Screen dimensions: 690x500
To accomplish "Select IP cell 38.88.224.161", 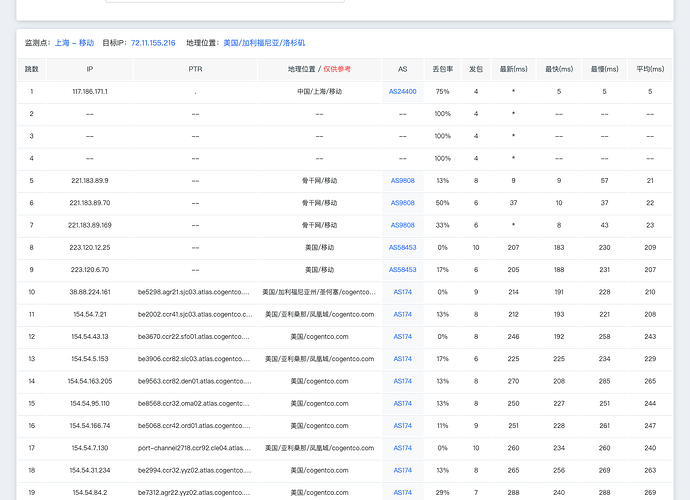I will [90, 292].
